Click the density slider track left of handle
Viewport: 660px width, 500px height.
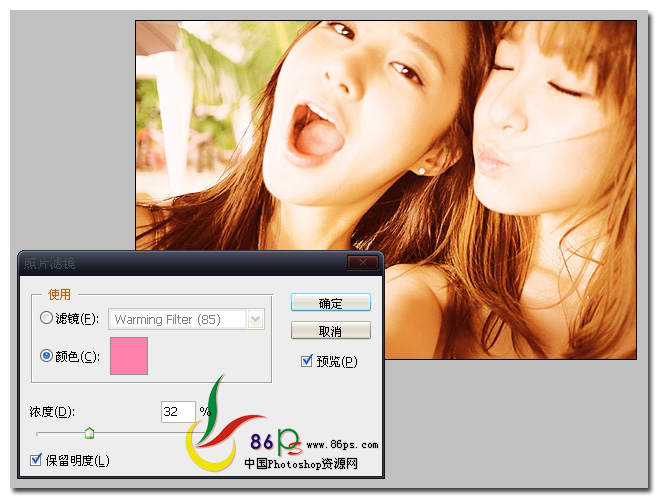tap(60, 434)
